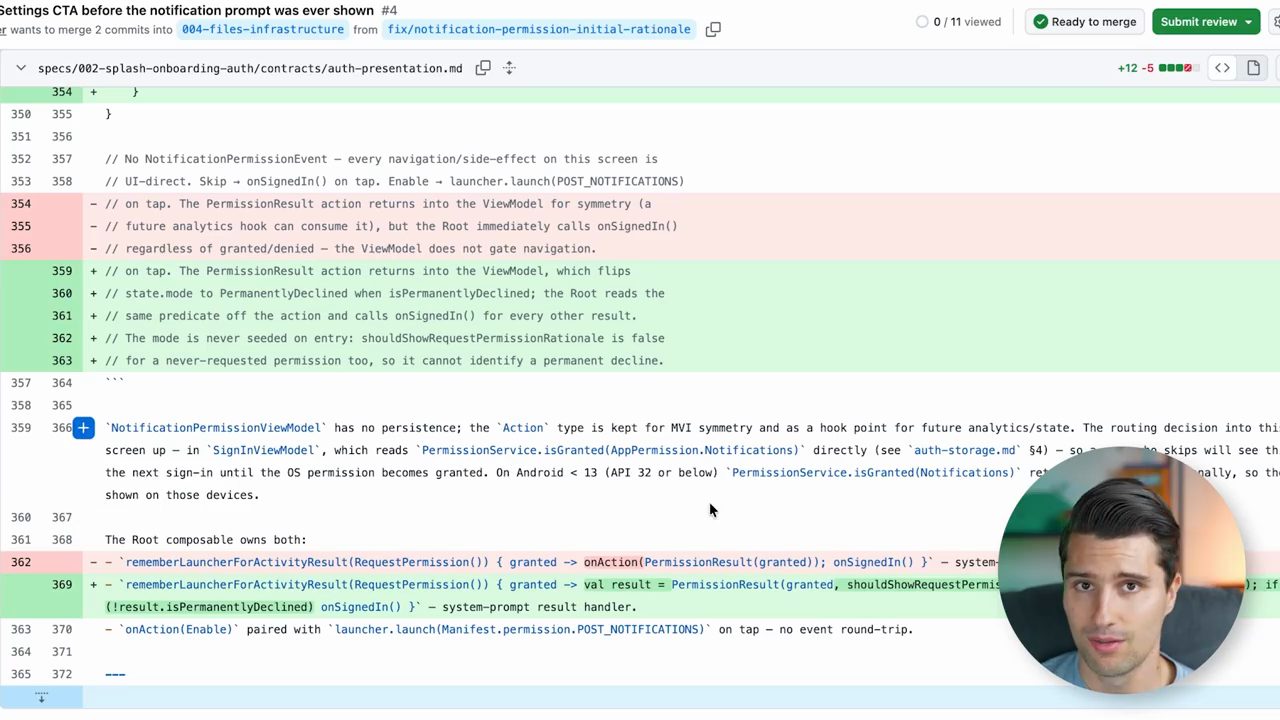This screenshot has width=1280, height=720.
Task: Click the Ready to merge status button
Action: 1085,22
